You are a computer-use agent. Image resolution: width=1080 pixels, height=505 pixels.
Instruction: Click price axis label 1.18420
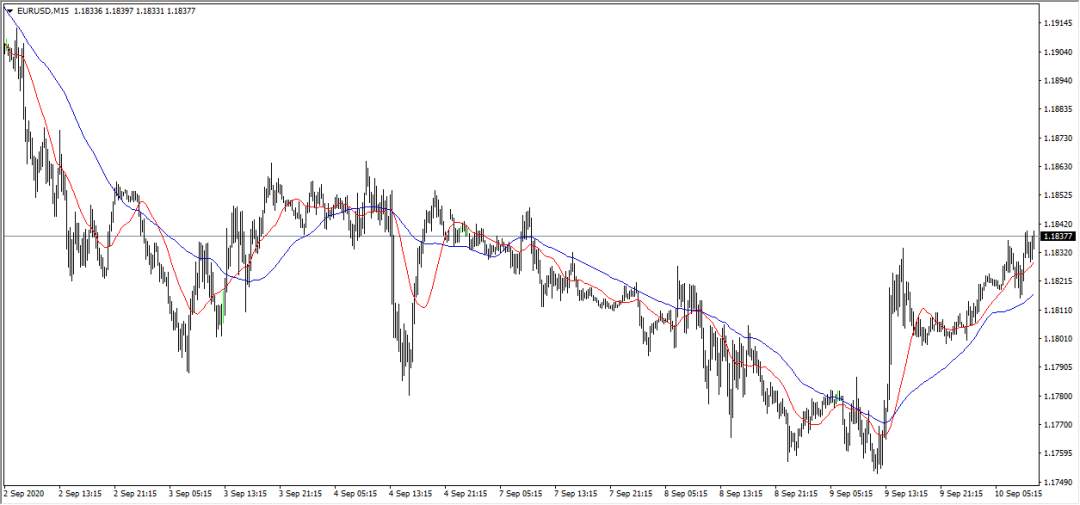pos(1057,224)
